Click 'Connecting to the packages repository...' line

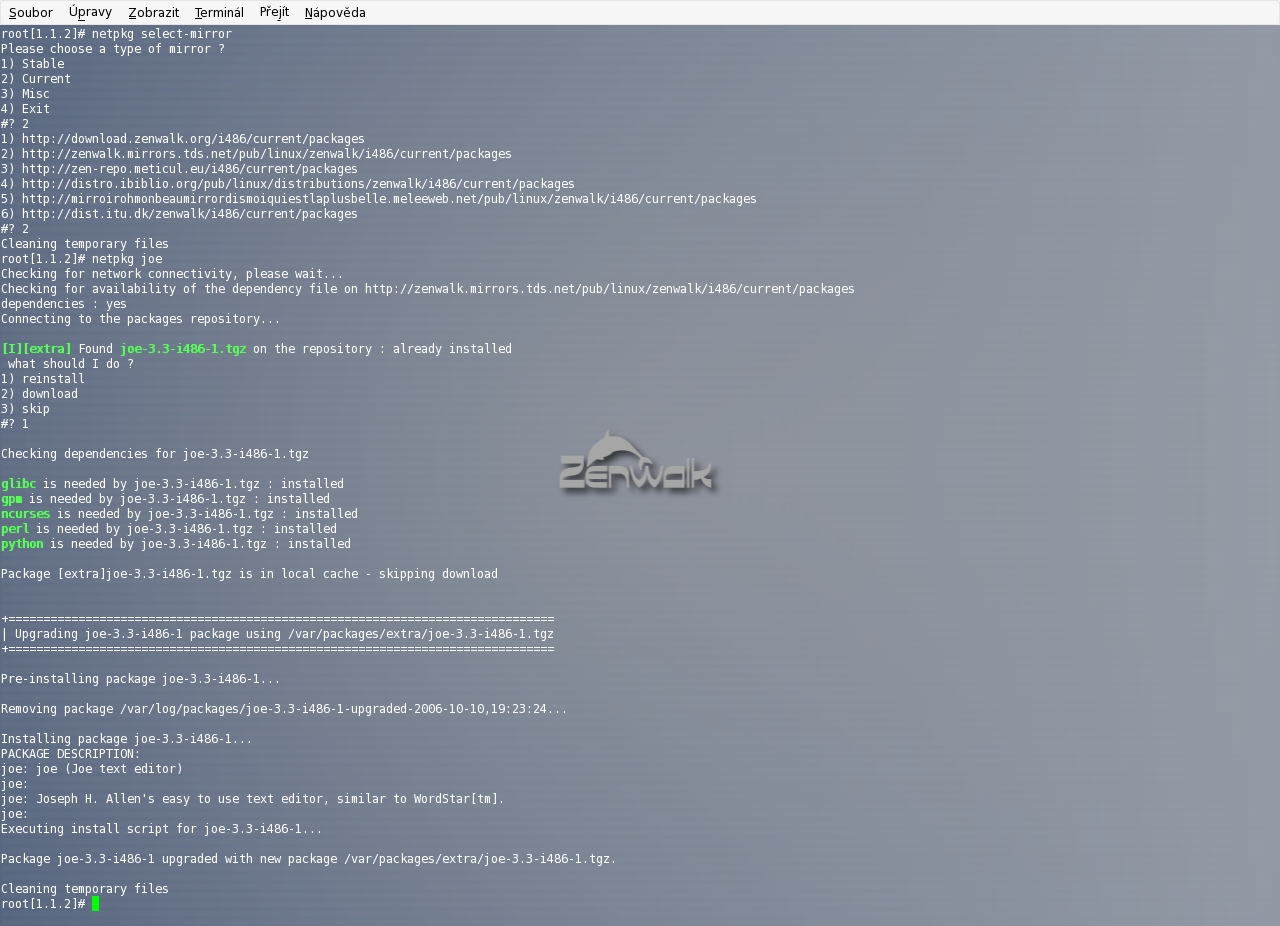(141, 319)
